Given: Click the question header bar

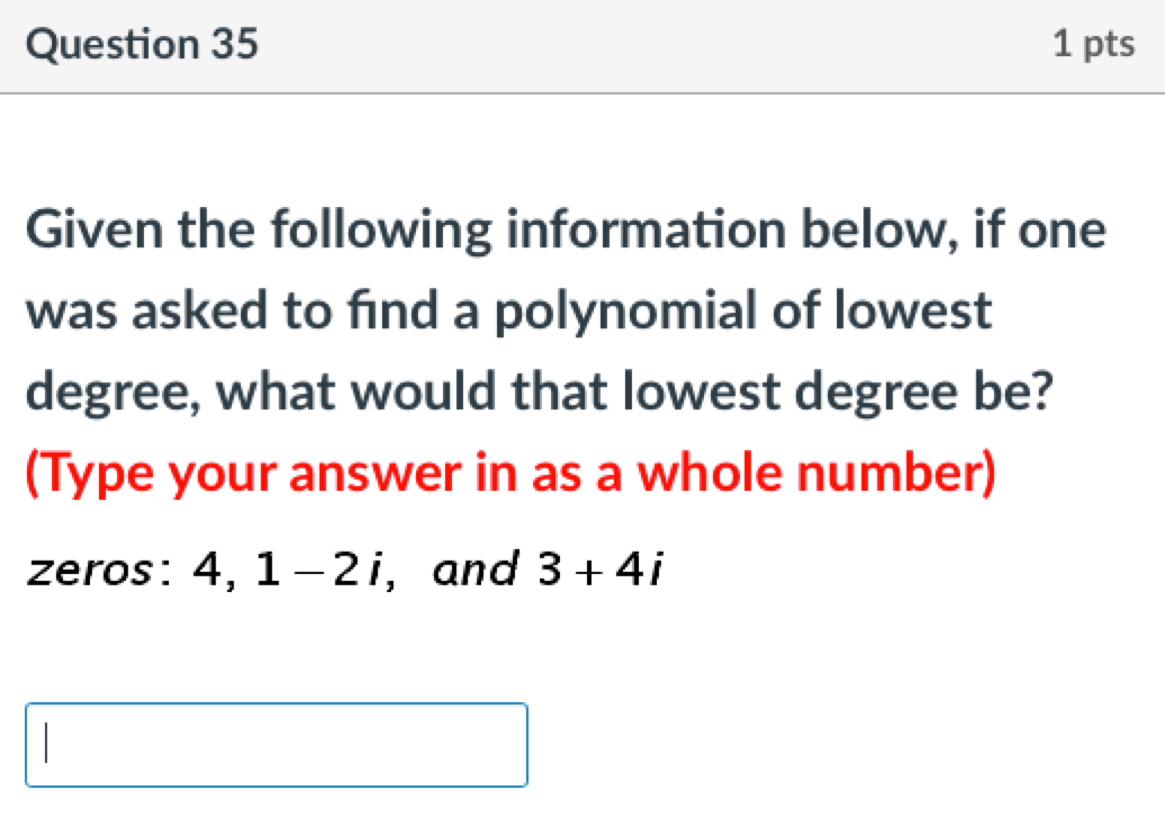Looking at the screenshot, I should coord(582,45).
